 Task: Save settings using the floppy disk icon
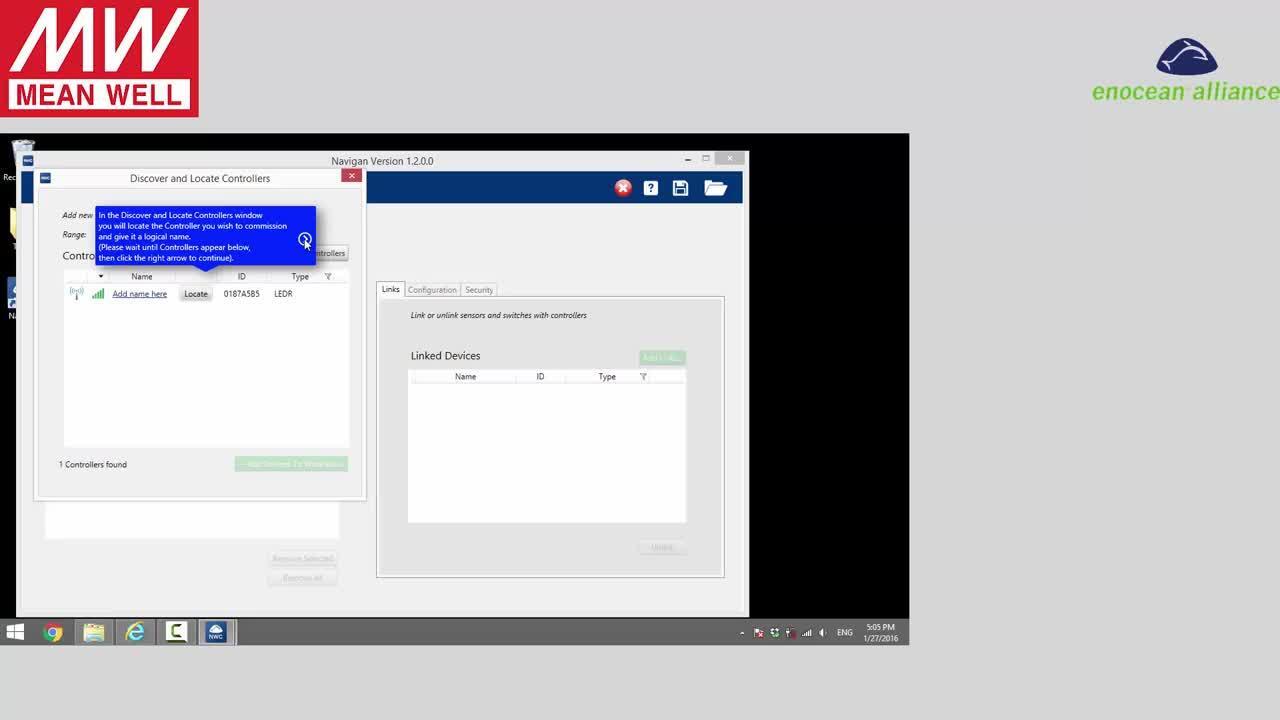click(x=680, y=187)
